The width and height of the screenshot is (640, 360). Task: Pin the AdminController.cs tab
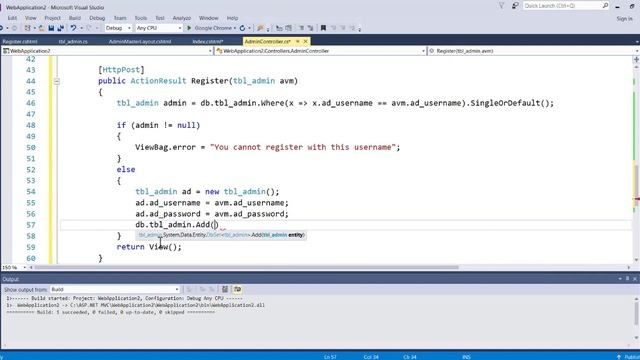pyautogui.click(x=298, y=41)
